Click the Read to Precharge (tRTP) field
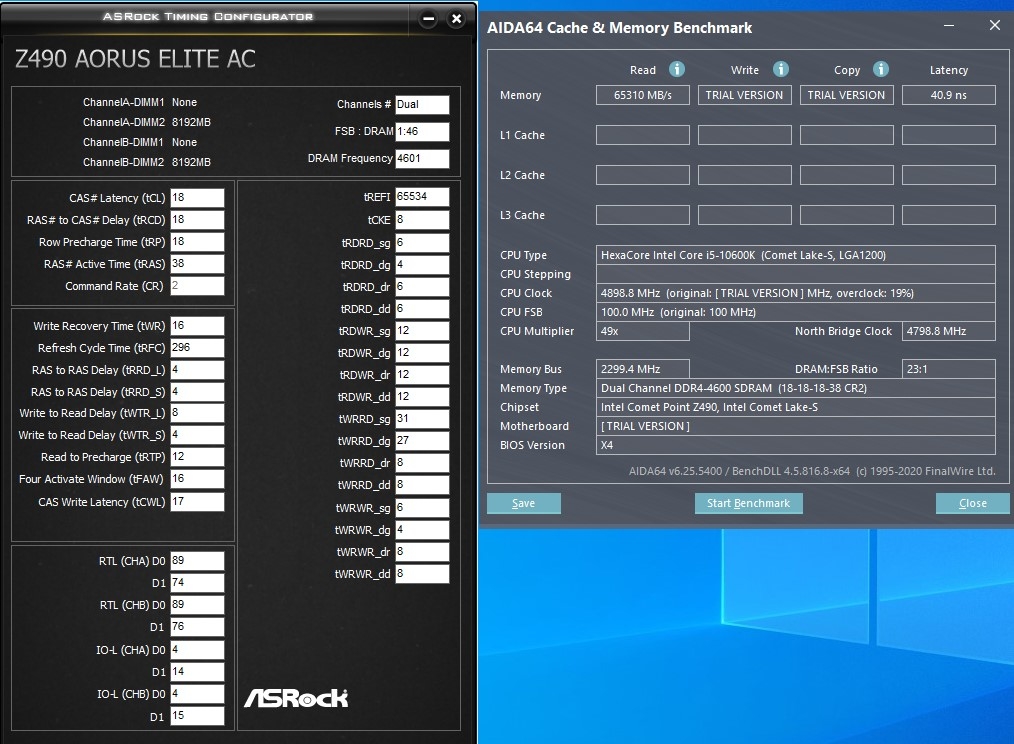The height and width of the screenshot is (744, 1014). 197,457
